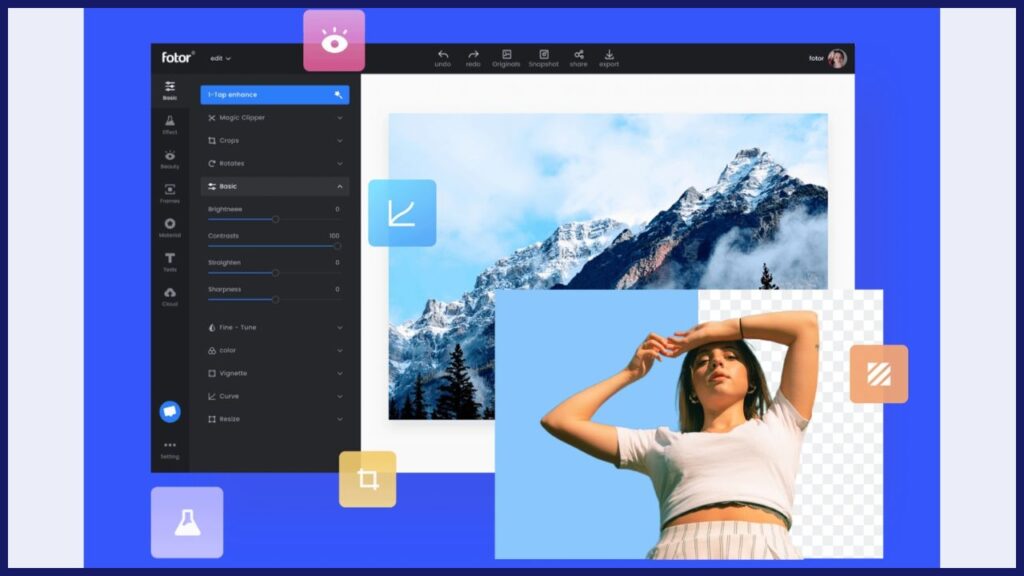Image resolution: width=1024 pixels, height=576 pixels.
Task: Open the Cloud section in sidebar
Action: coord(170,296)
